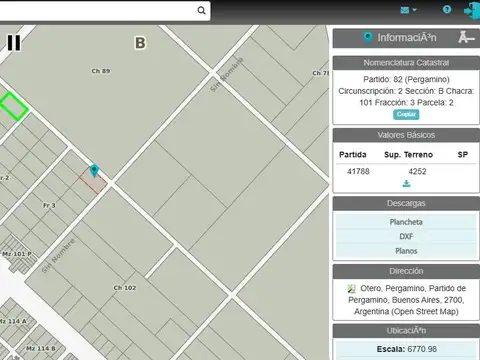Image resolution: width=480 pixels, height=360 pixels.
Task: Click the Partida value 41788
Action: tap(358, 171)
